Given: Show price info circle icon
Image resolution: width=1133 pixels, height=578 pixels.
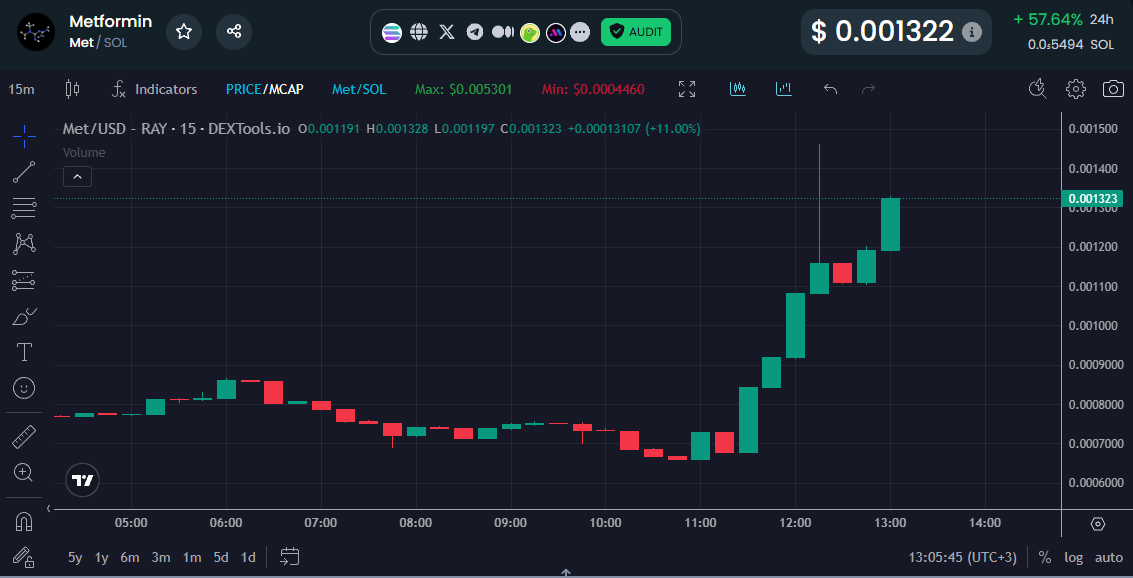Looking at the screenshot, I should click(972, 32).
